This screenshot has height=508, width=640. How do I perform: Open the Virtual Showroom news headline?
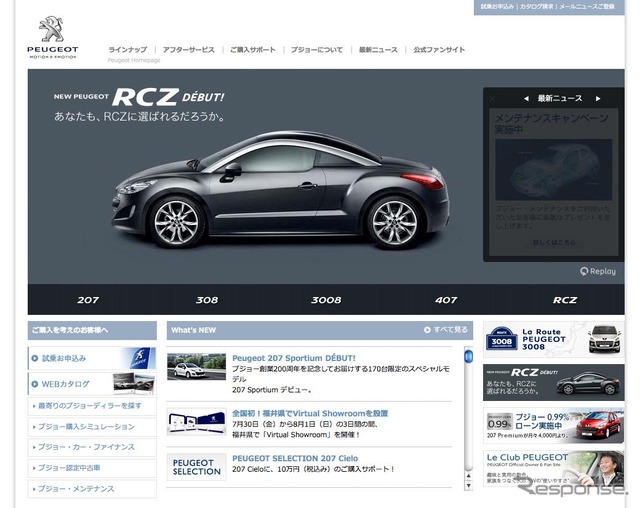coord(310,413)
